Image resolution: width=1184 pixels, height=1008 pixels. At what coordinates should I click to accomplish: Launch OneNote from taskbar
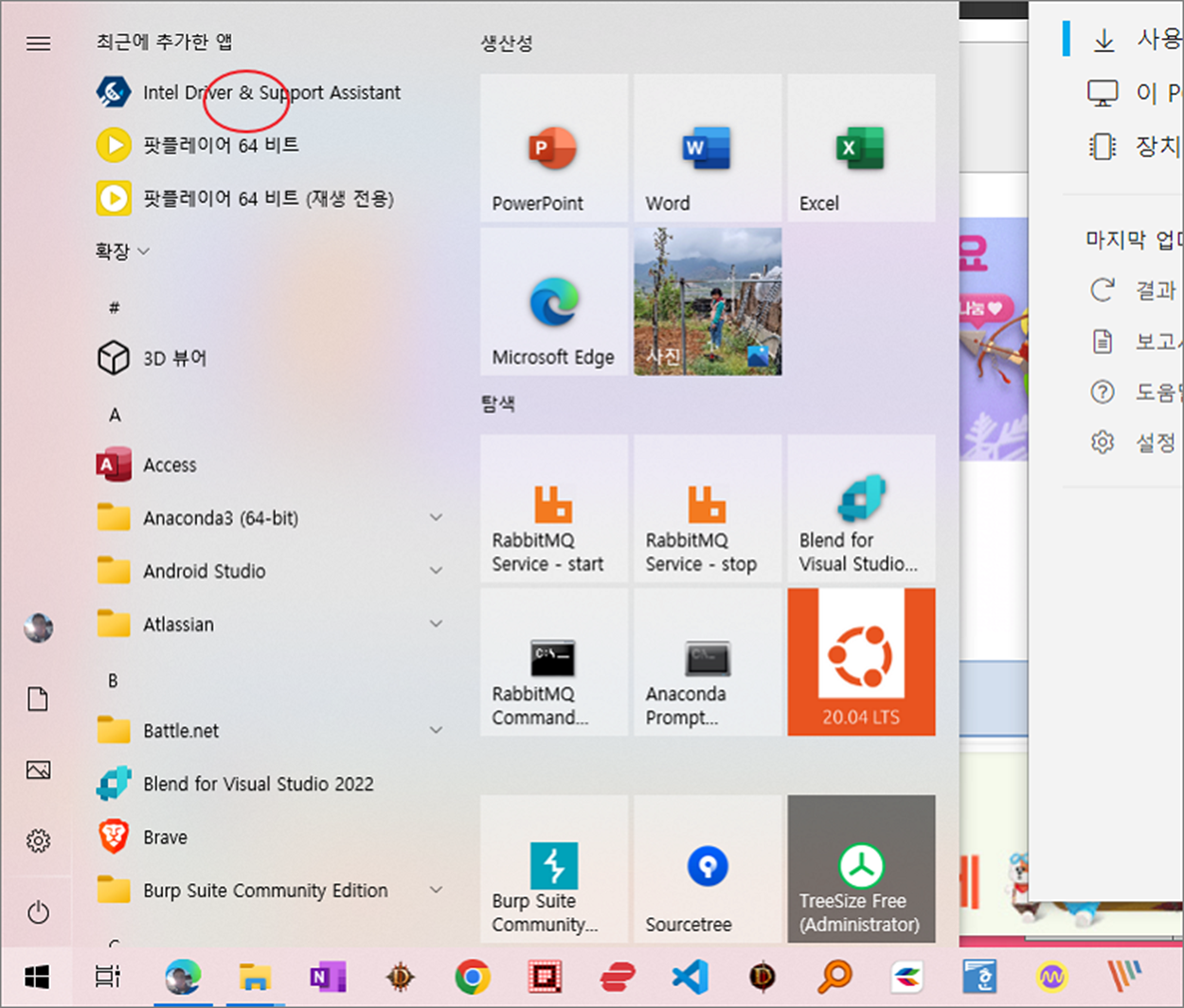328,976
